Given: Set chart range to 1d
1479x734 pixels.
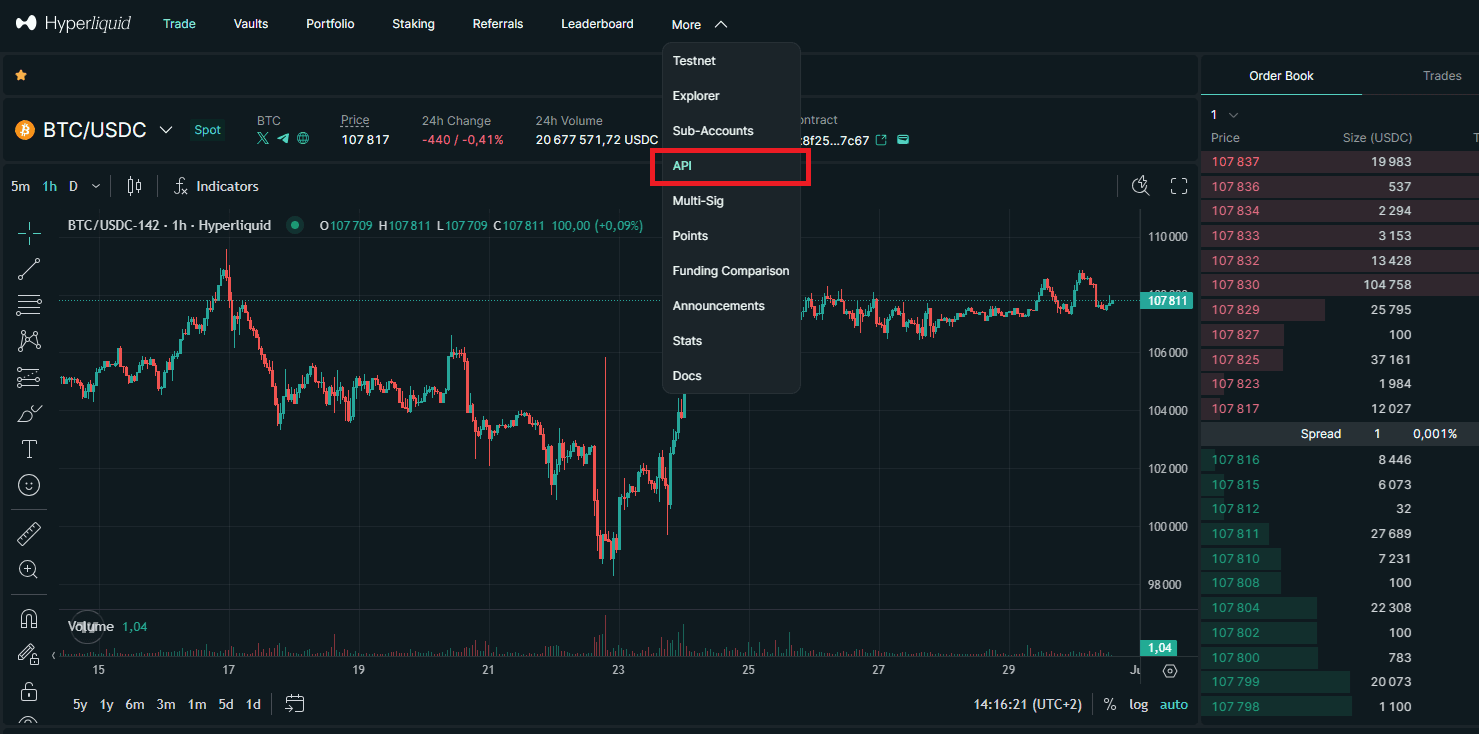Looking at the screenshot, I should [x=253, y=704].
